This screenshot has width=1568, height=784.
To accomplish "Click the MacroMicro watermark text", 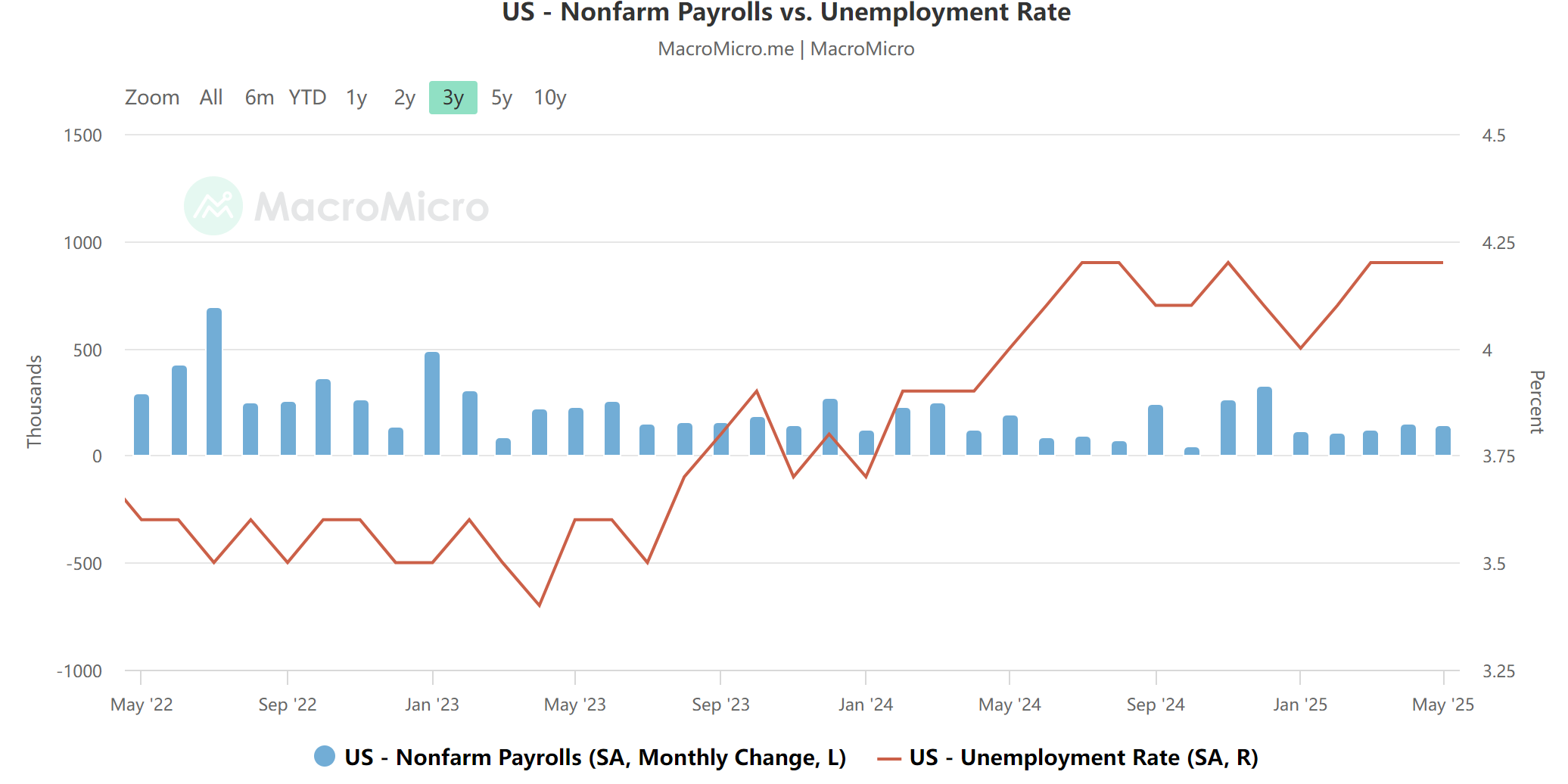I will 372,207.
